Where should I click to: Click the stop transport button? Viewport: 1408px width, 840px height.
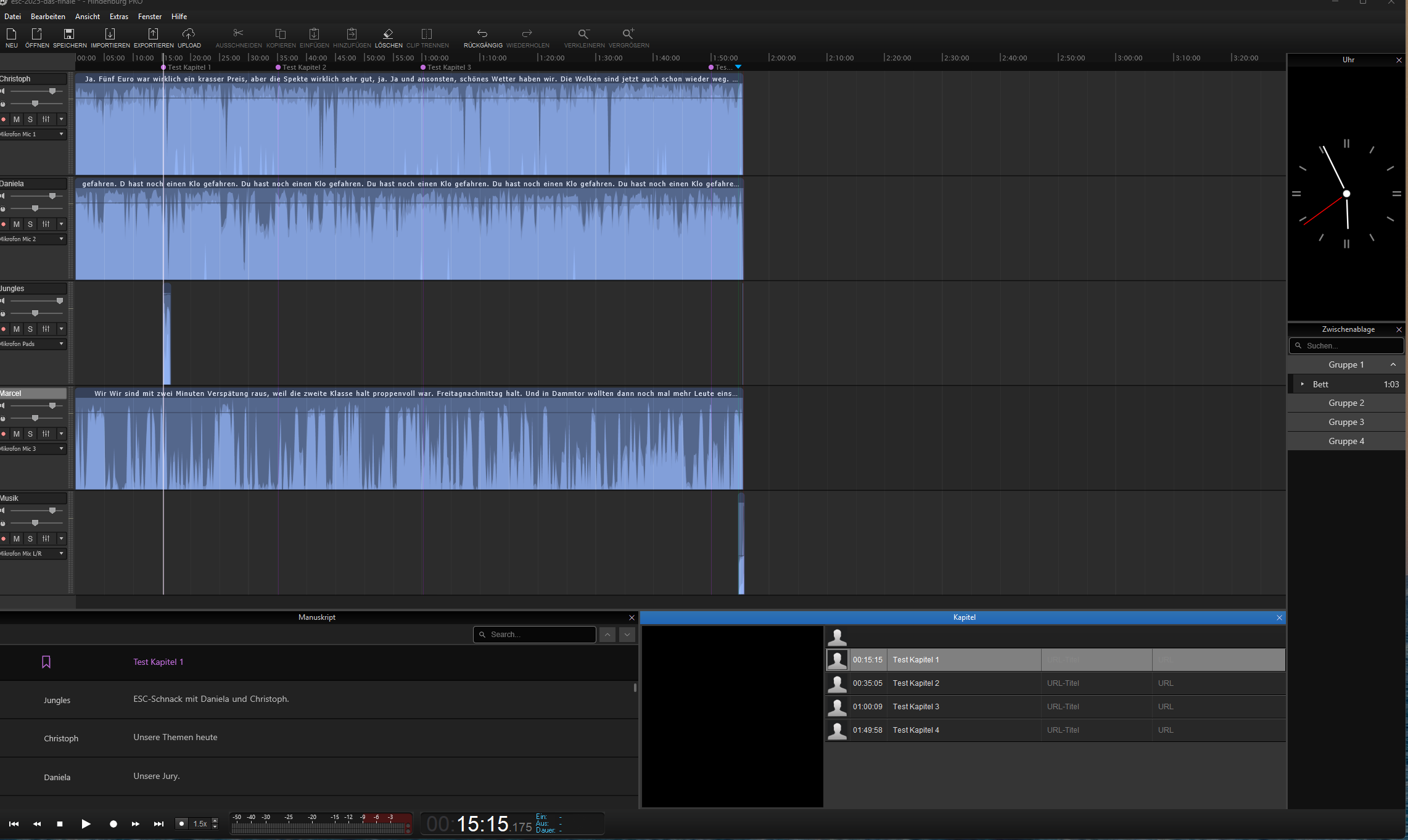60,824
